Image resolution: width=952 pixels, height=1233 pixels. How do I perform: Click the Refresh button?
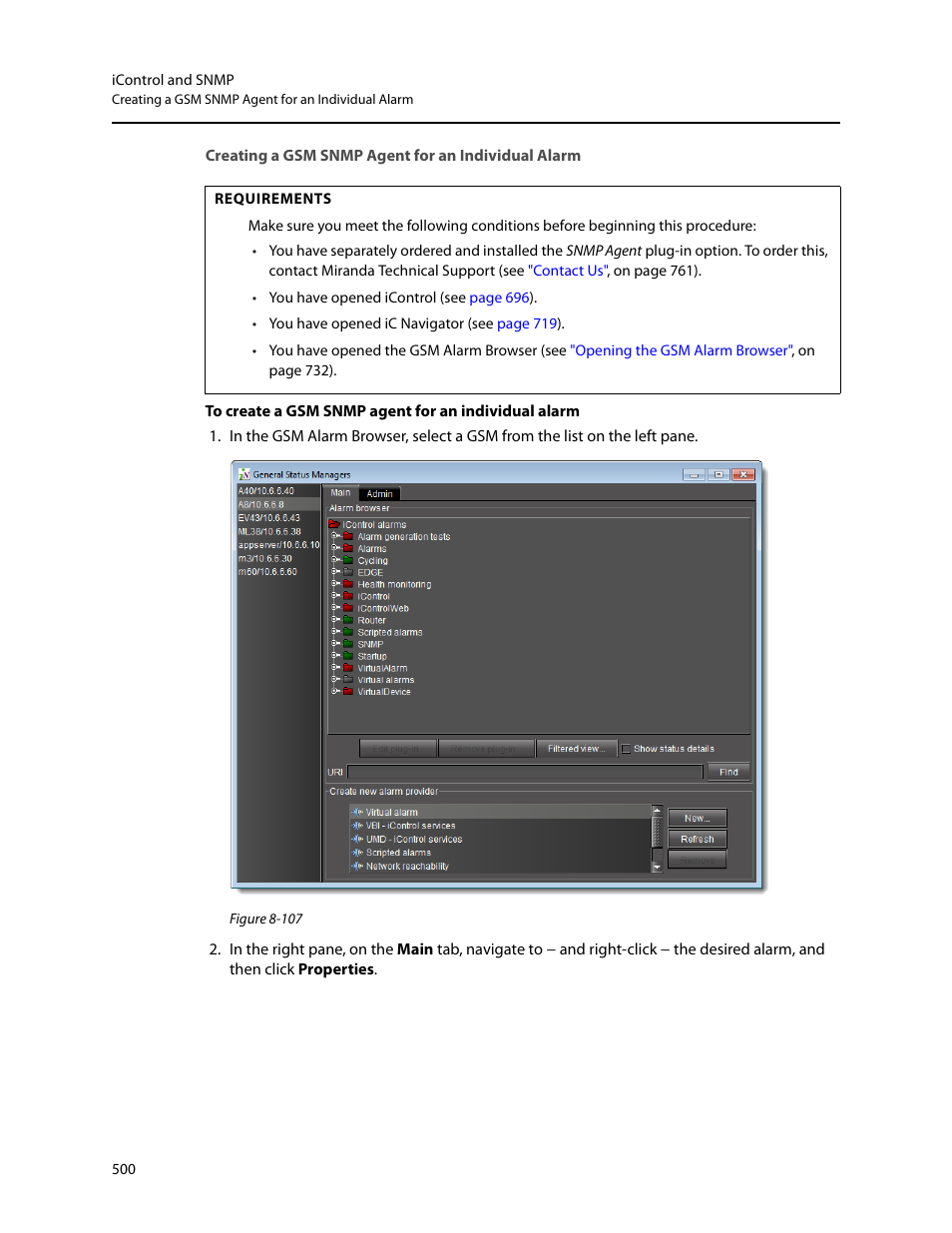(x=697, y=840)
